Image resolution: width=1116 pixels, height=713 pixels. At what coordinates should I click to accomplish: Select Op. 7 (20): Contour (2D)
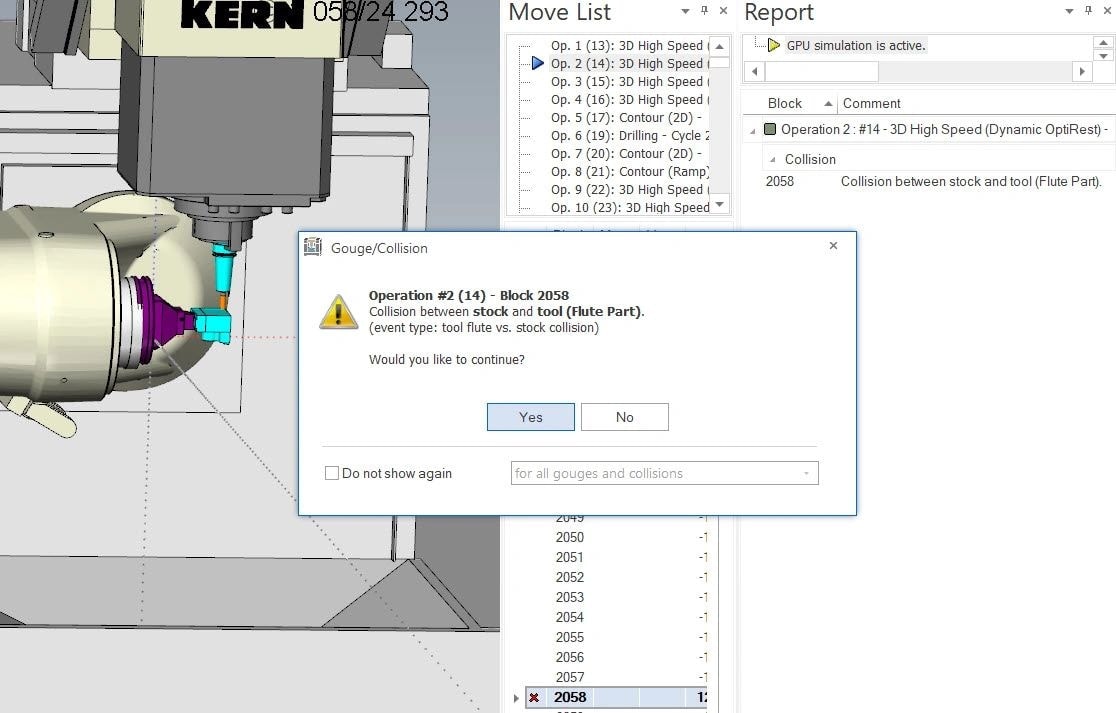click(x=626, y=154)
